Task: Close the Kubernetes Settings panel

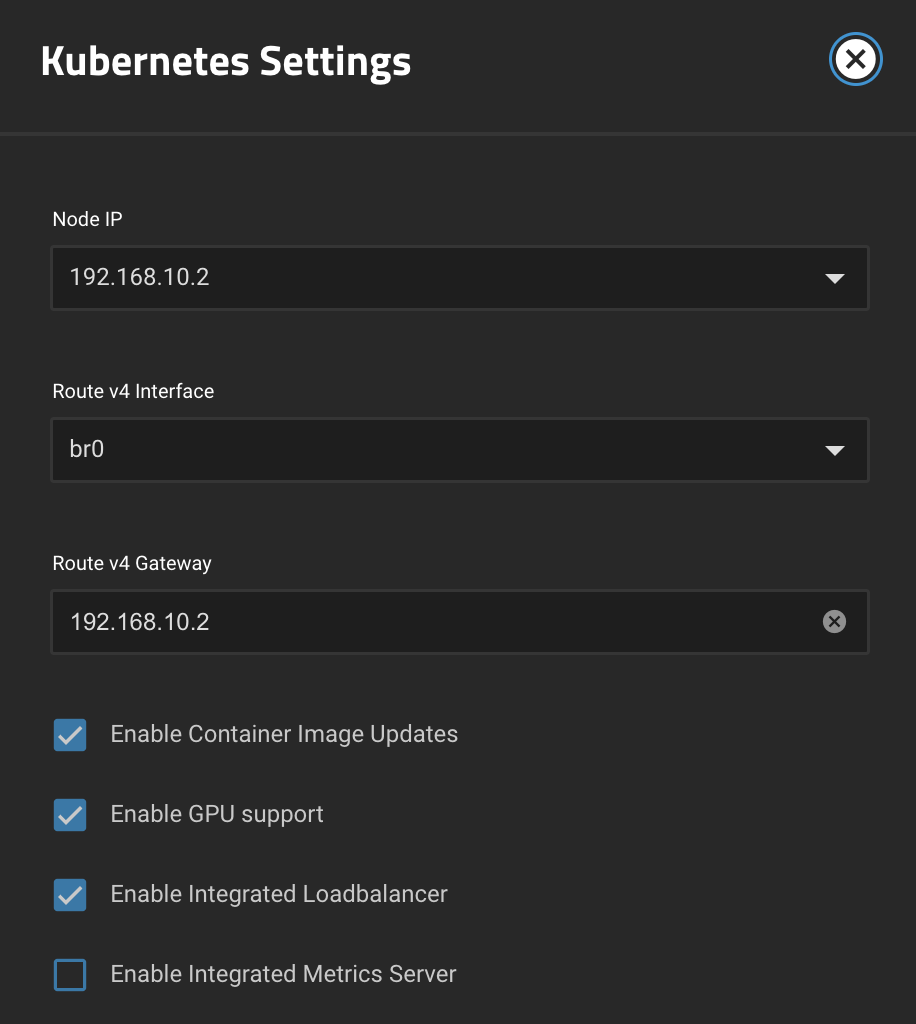Action: 855,59
